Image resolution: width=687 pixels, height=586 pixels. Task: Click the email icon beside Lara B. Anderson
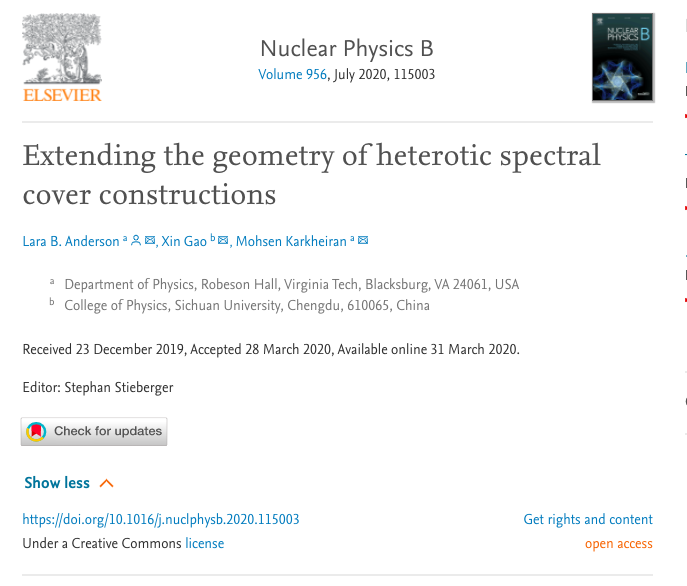[x=150, y=241]
